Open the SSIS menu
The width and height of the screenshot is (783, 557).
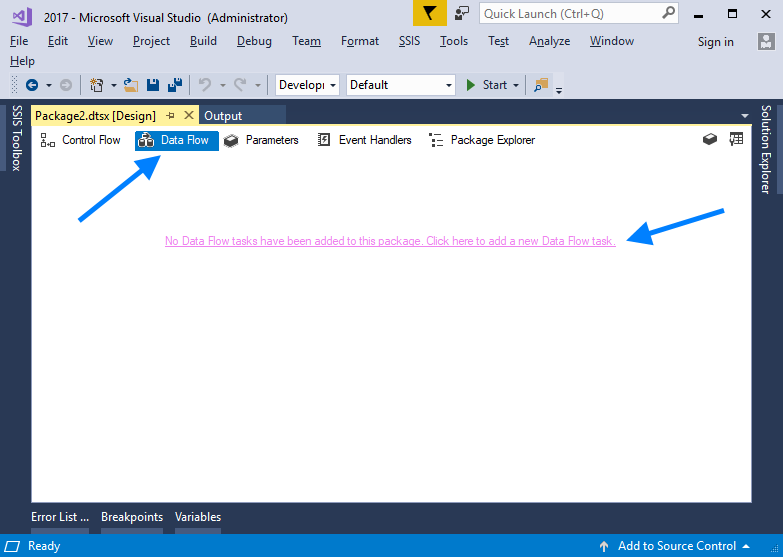click(409, 41)
